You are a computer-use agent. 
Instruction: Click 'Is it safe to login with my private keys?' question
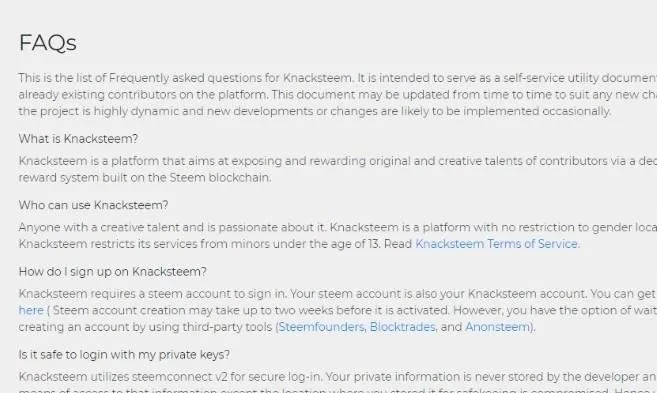coord(124,354)
